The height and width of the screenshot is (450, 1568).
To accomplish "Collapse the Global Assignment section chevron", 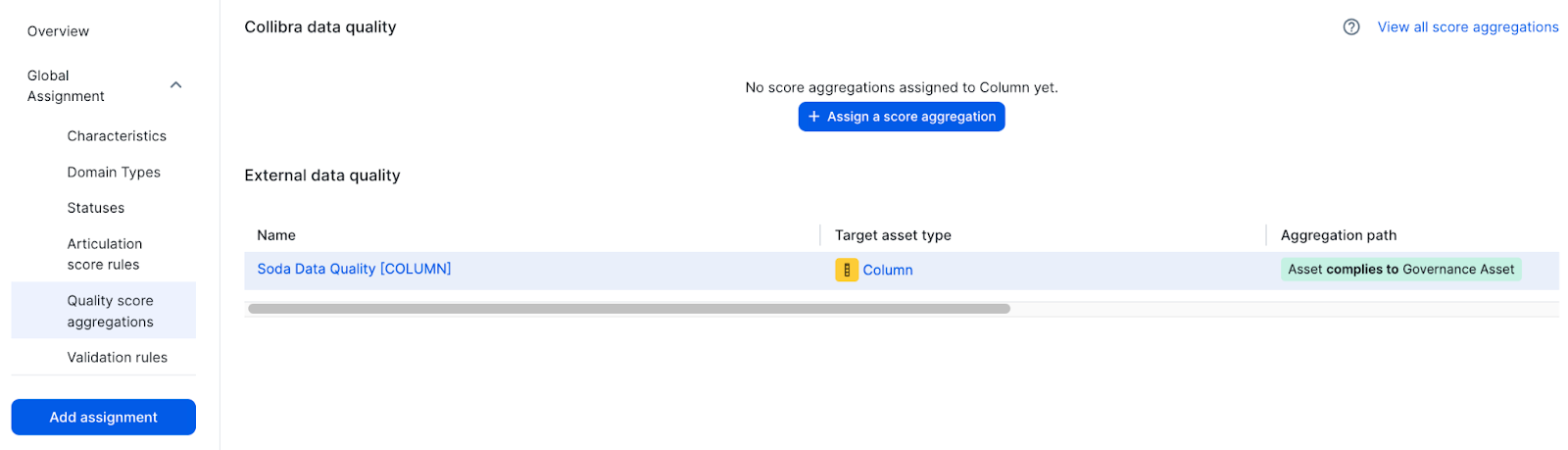I will pyautogui.click(x=176, y=85).
